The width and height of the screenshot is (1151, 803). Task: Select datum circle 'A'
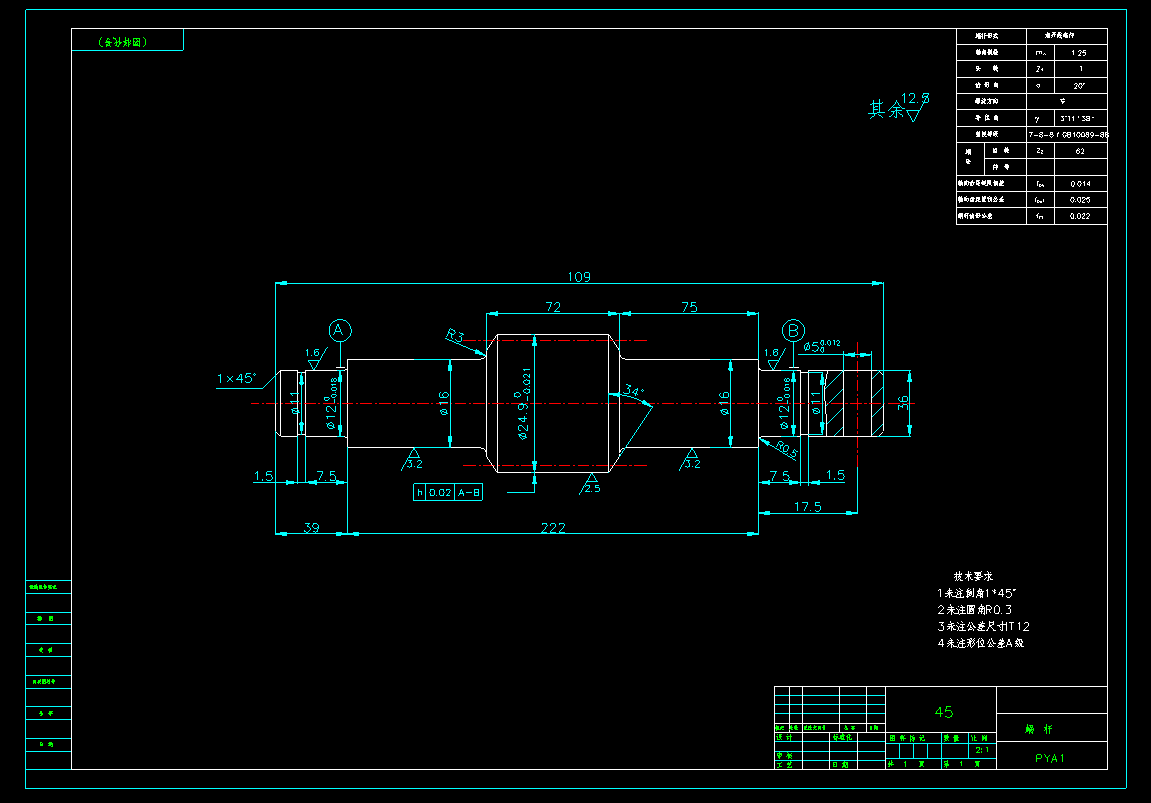[339, 330]
